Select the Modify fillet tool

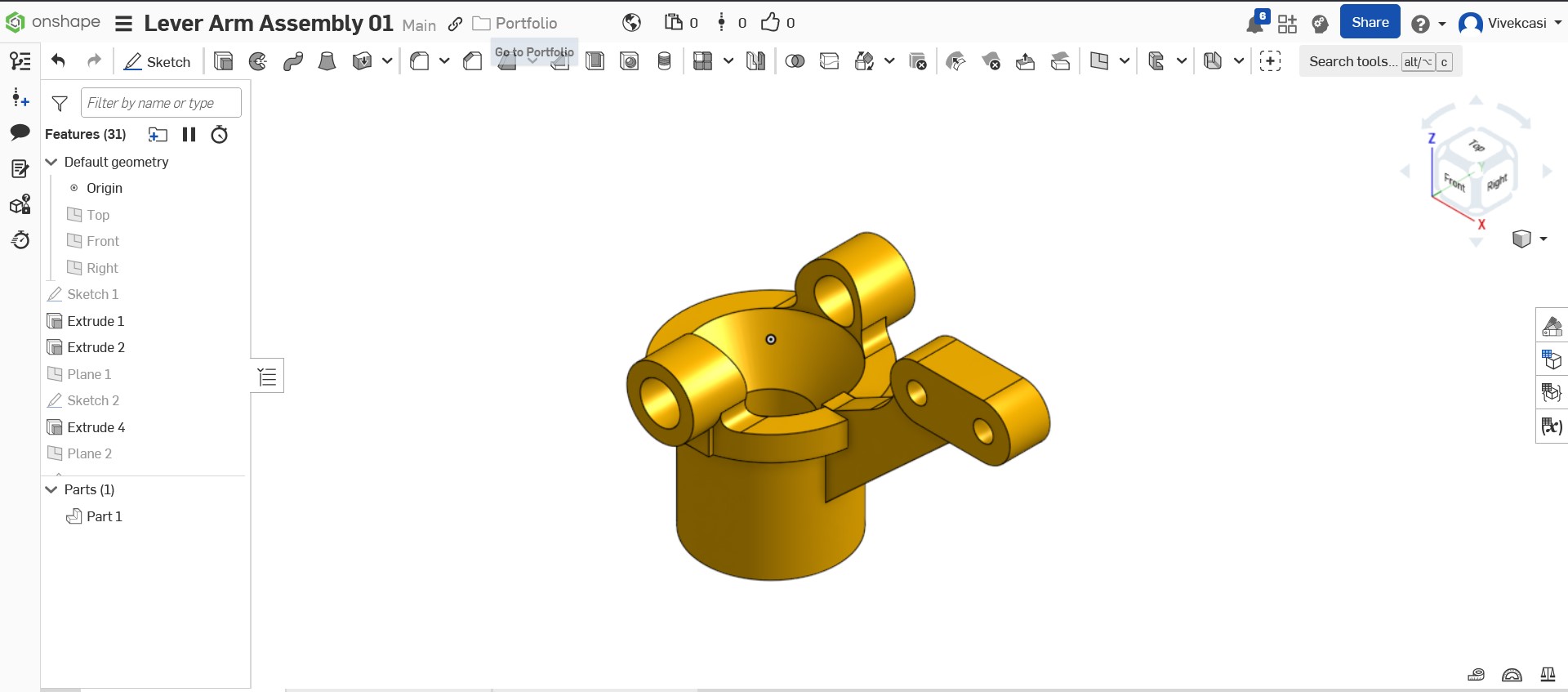[x=955, y=61]
